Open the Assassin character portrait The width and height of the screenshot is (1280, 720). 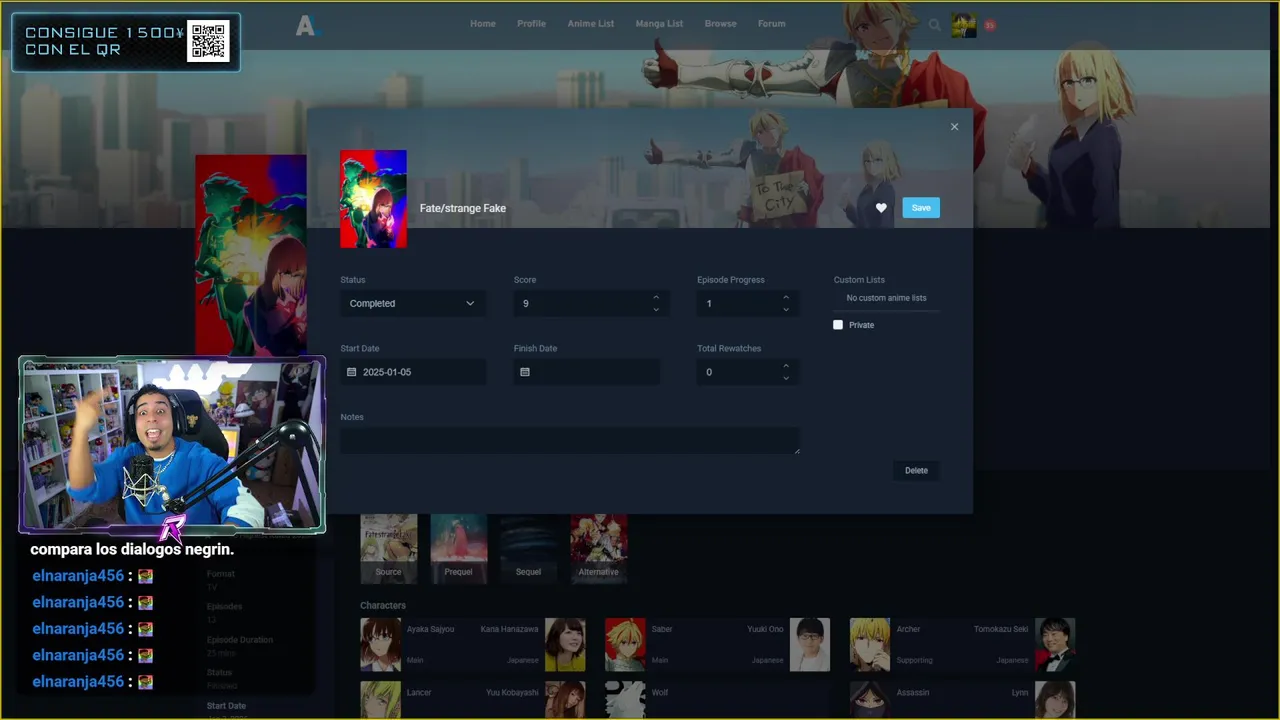[870, 700]
